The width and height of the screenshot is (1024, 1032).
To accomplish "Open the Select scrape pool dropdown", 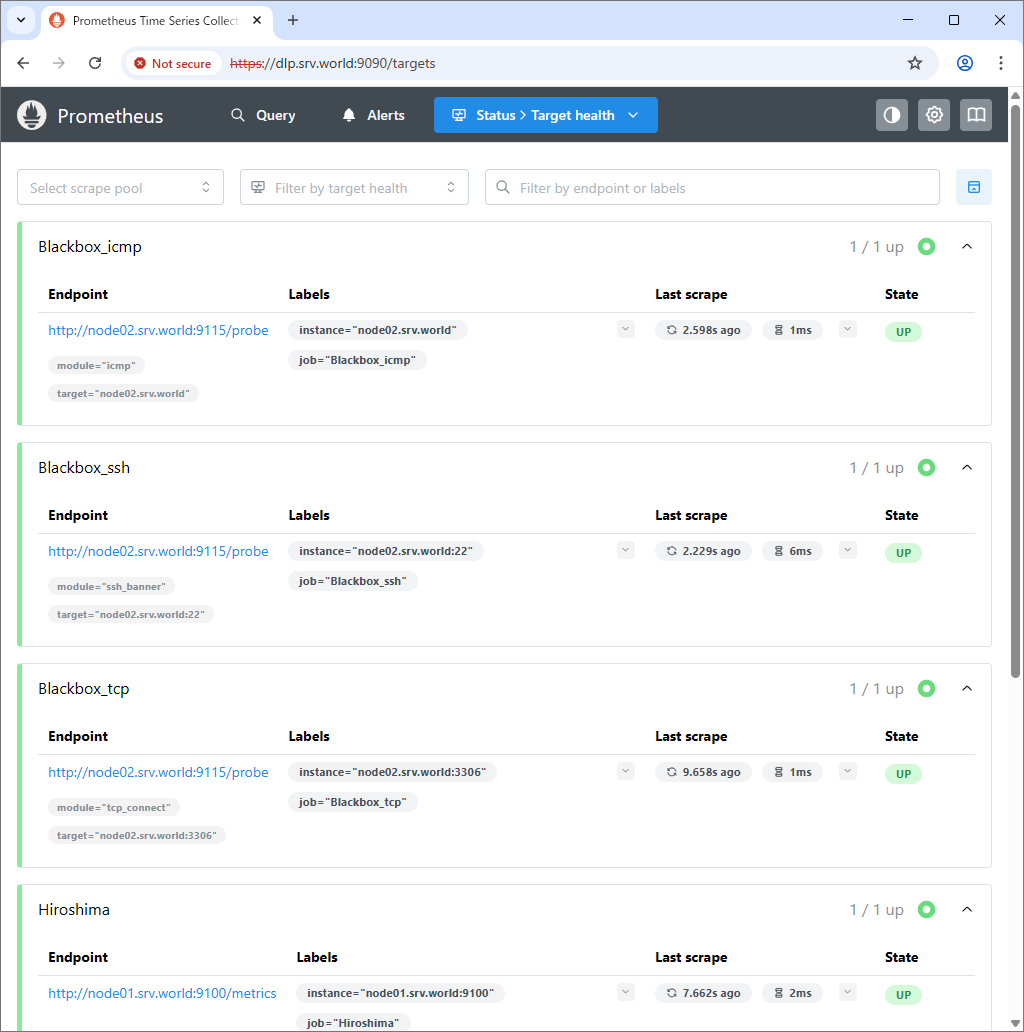I will coord(120,188).
